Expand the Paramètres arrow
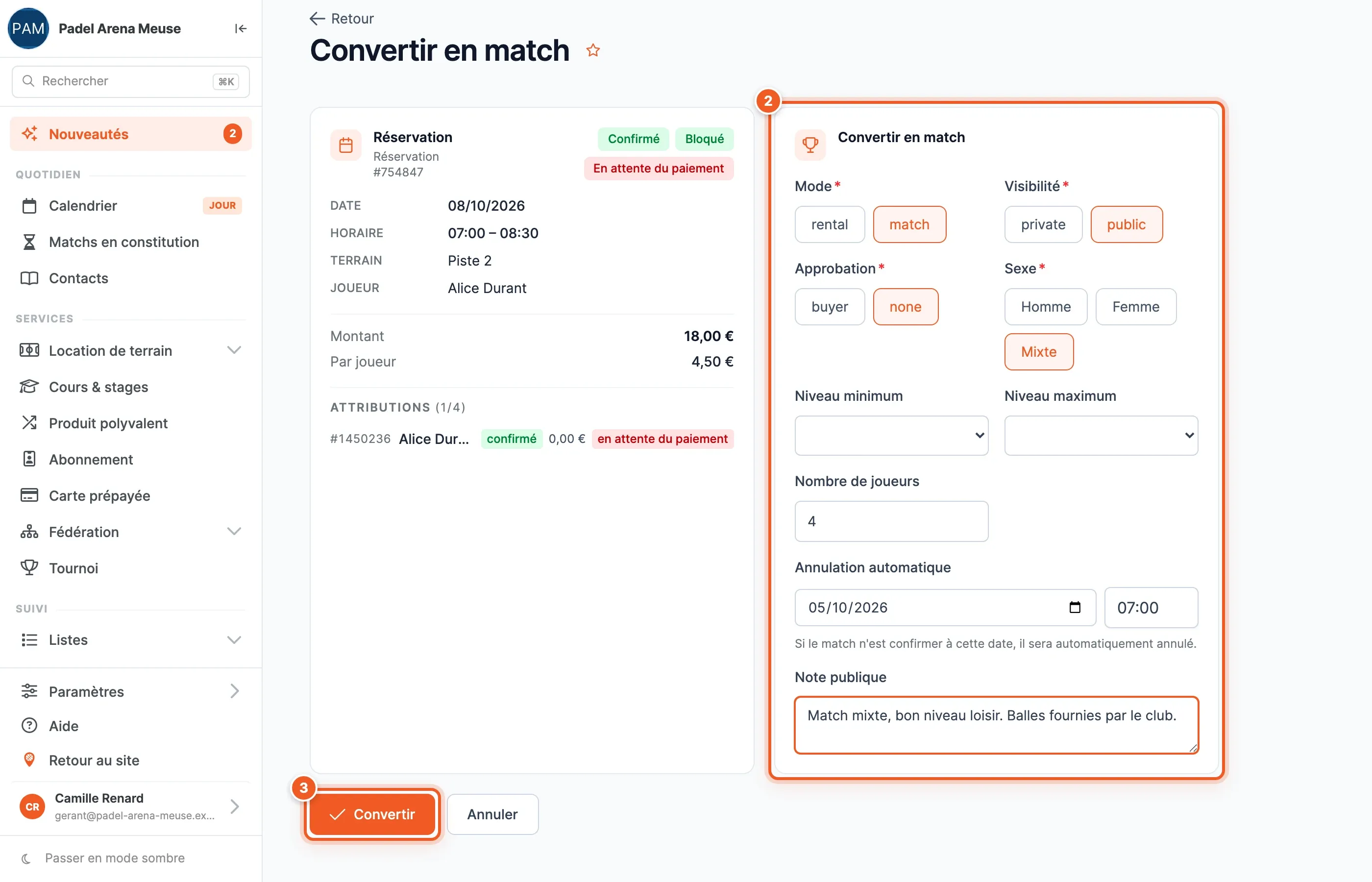 click(234, 691)
